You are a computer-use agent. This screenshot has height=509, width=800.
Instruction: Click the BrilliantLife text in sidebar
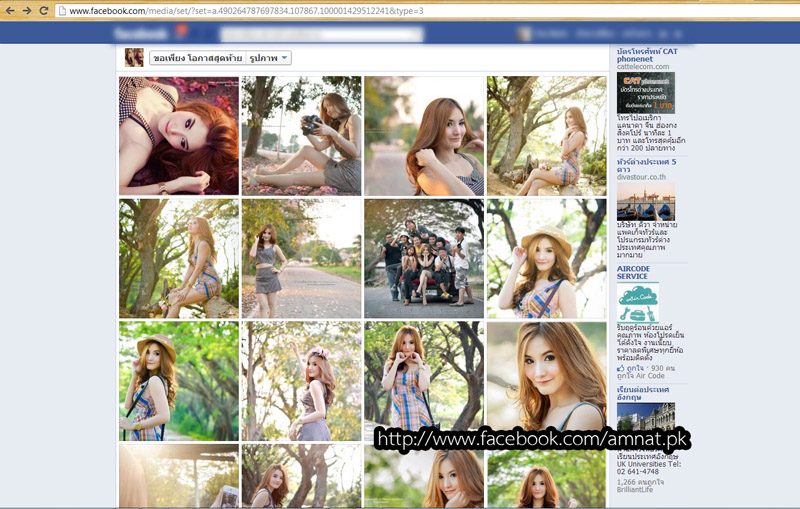coord(635,490)
